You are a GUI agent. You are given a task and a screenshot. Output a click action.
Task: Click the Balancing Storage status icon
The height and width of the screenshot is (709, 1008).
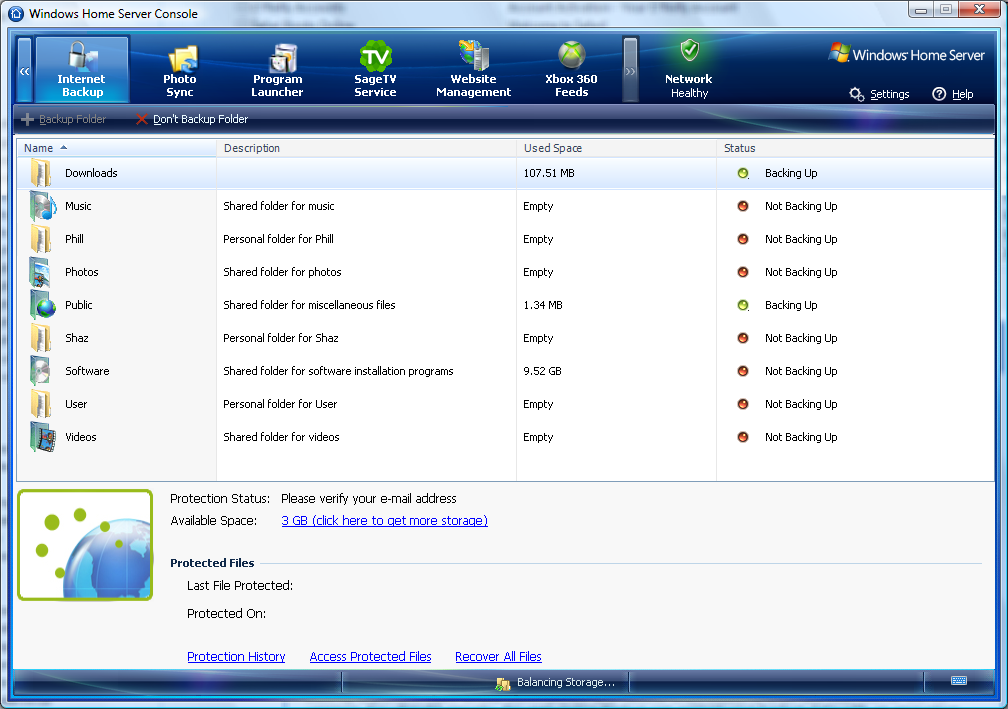pyautogui.click(x=503, y=683)
